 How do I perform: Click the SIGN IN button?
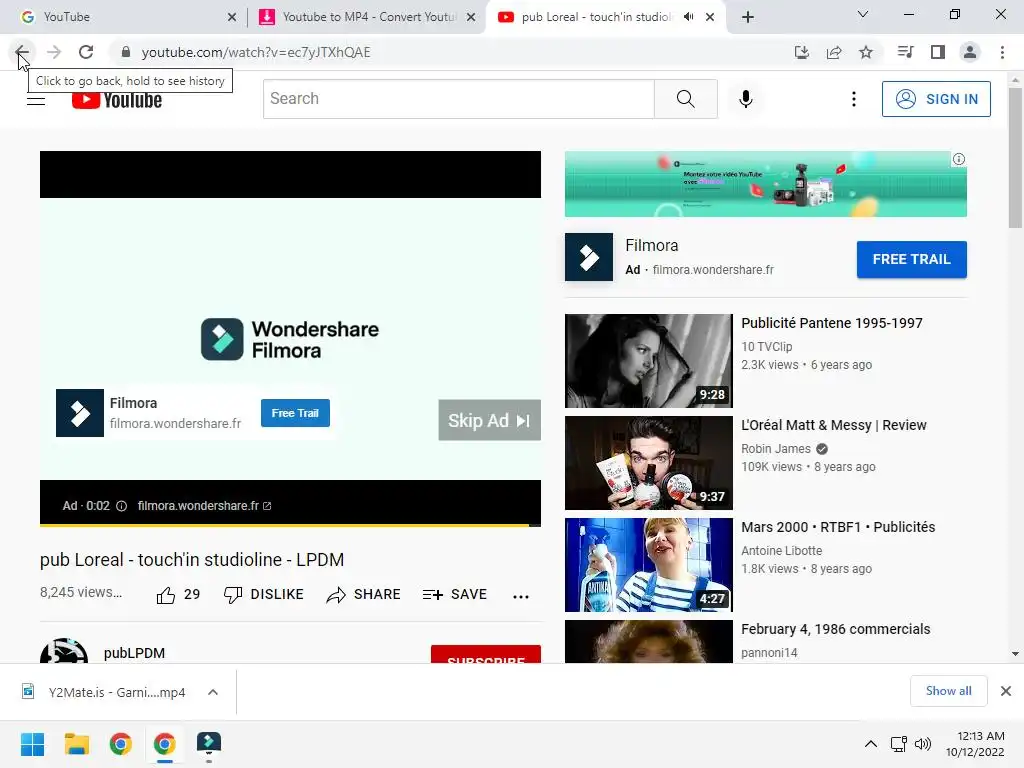[936, 99]
